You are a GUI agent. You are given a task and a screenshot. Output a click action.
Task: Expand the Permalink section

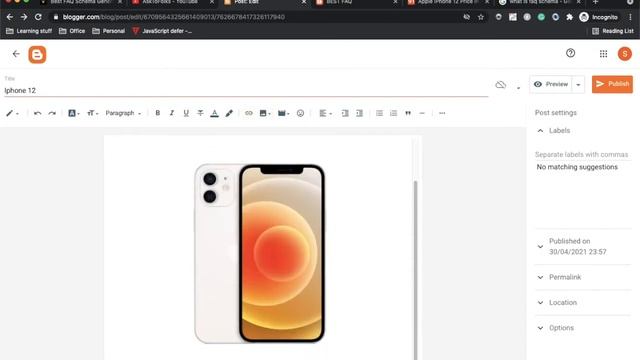pos(540,277)
